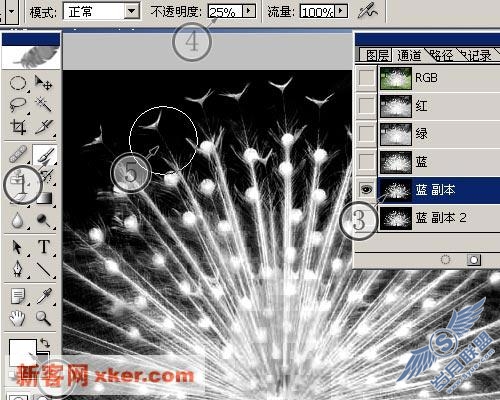Select the Path Selection tool
This screenshot has width=500, height=400.
click(18, 247)
